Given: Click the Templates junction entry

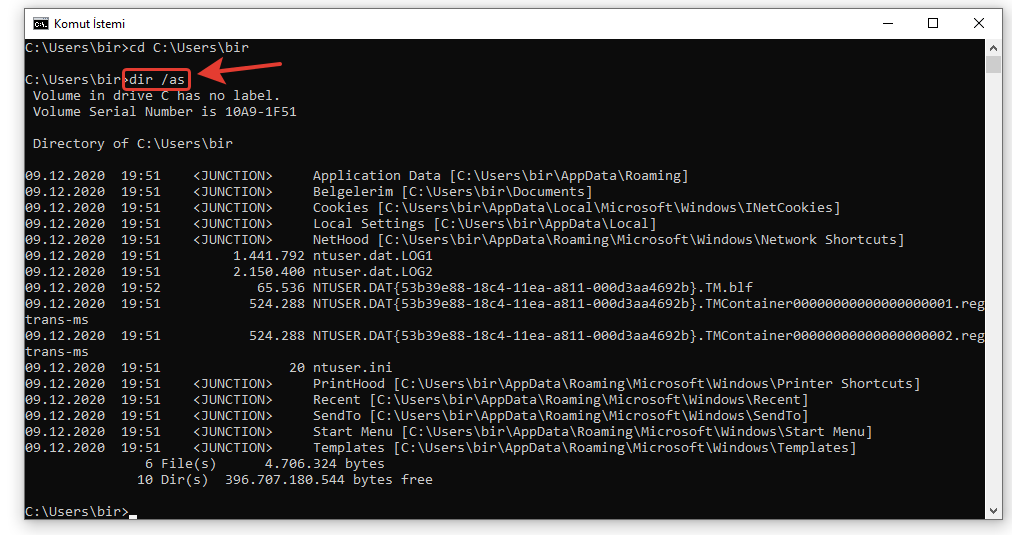Looking at the screenshot, I should point(348,448).
